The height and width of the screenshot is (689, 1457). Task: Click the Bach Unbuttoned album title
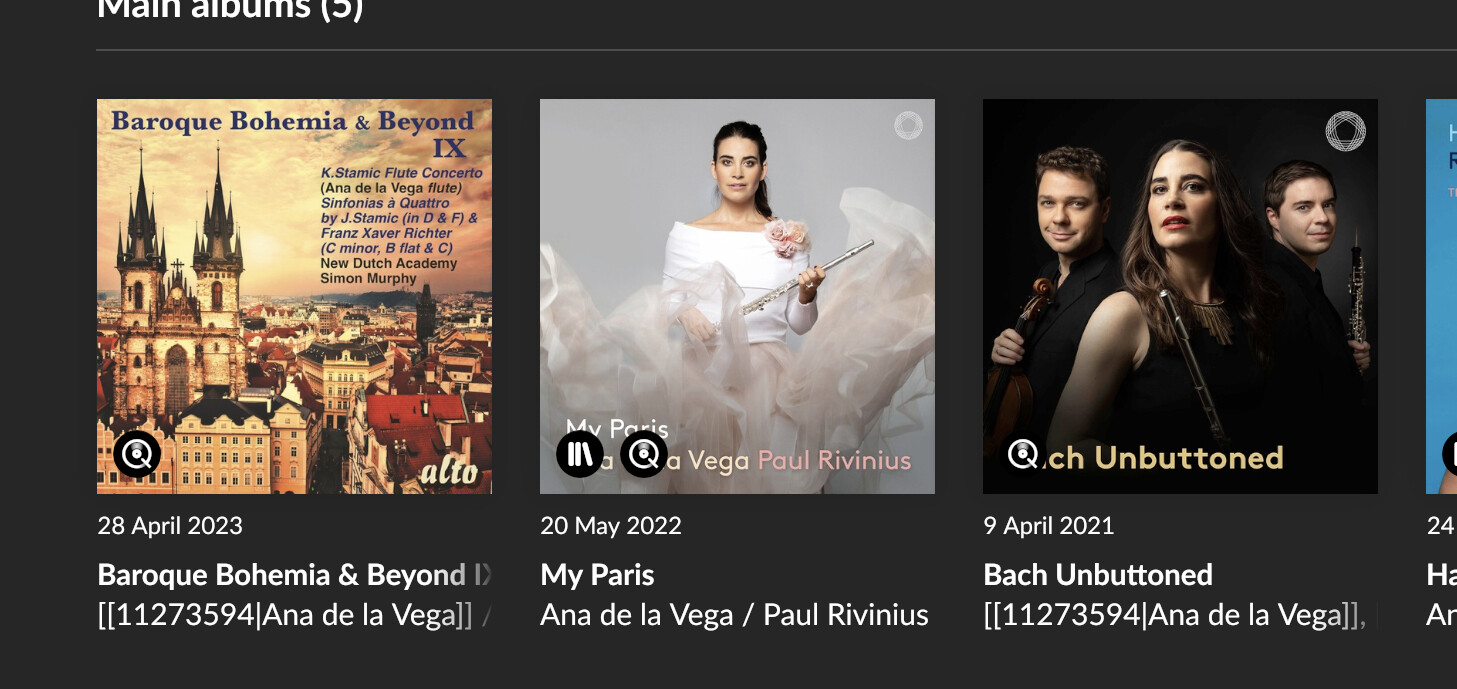coord(1098,575)
